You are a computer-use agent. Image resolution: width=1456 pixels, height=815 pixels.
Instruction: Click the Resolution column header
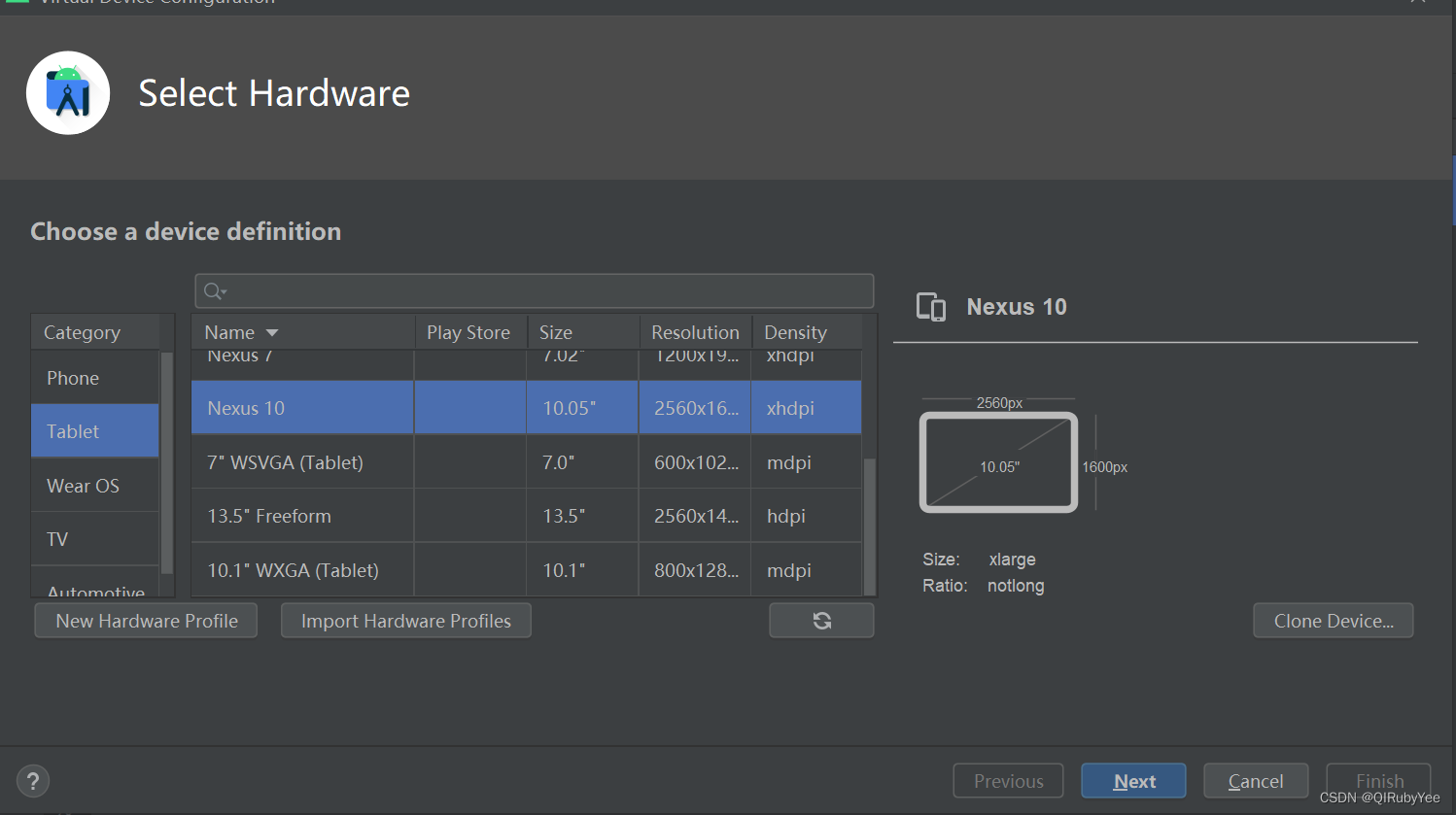[x=696, y=332]
